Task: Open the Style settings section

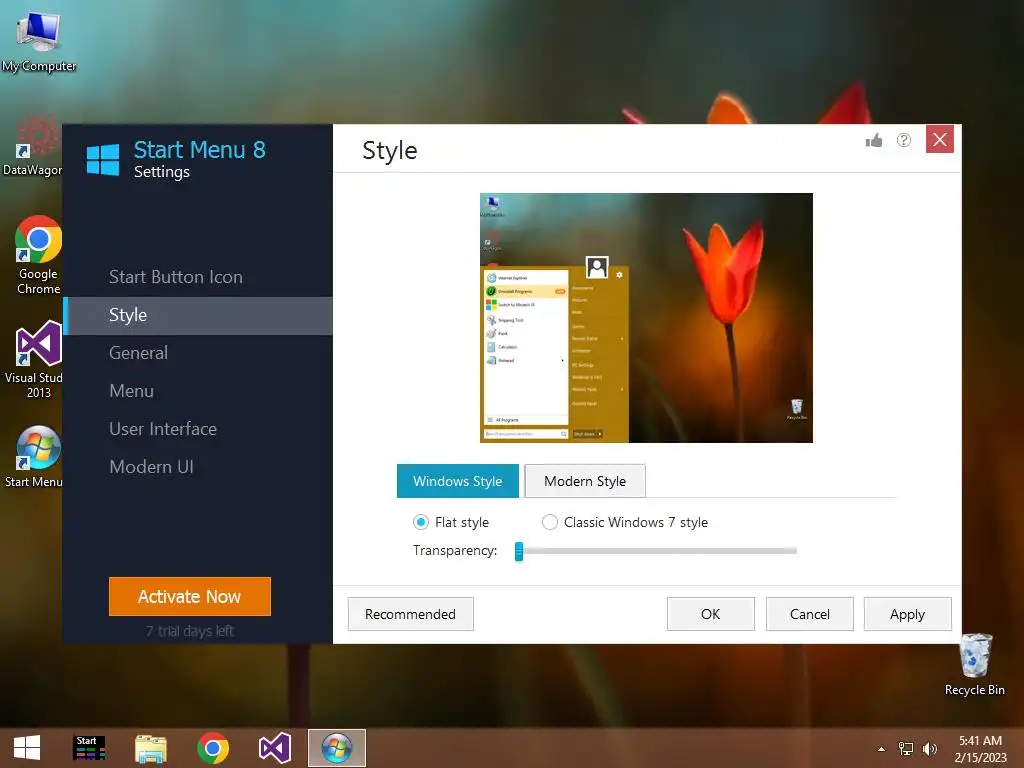Action: pyautogui.click(x=198, y=315)
